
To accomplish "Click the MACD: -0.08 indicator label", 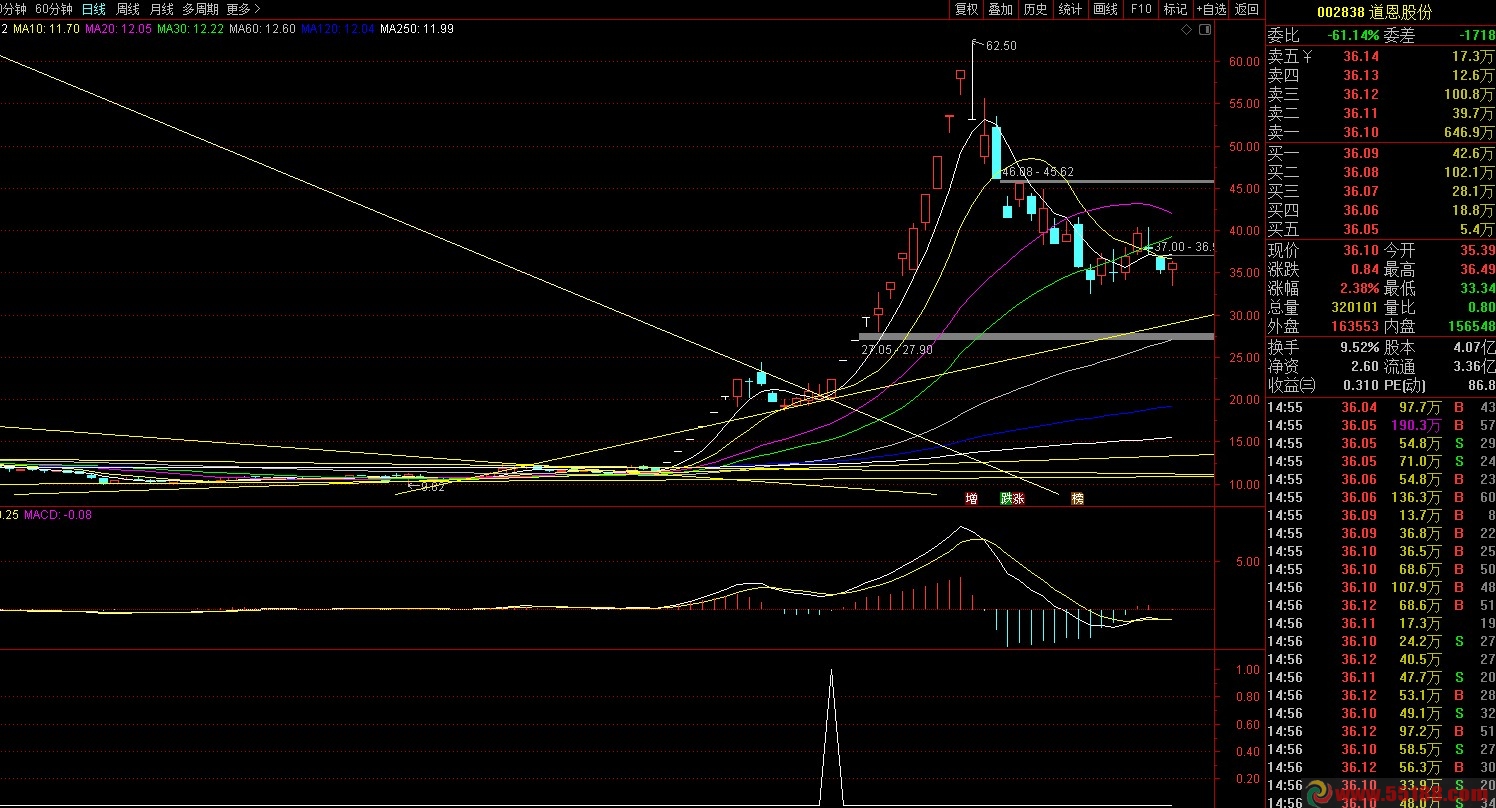I will (x=58, y=515).
